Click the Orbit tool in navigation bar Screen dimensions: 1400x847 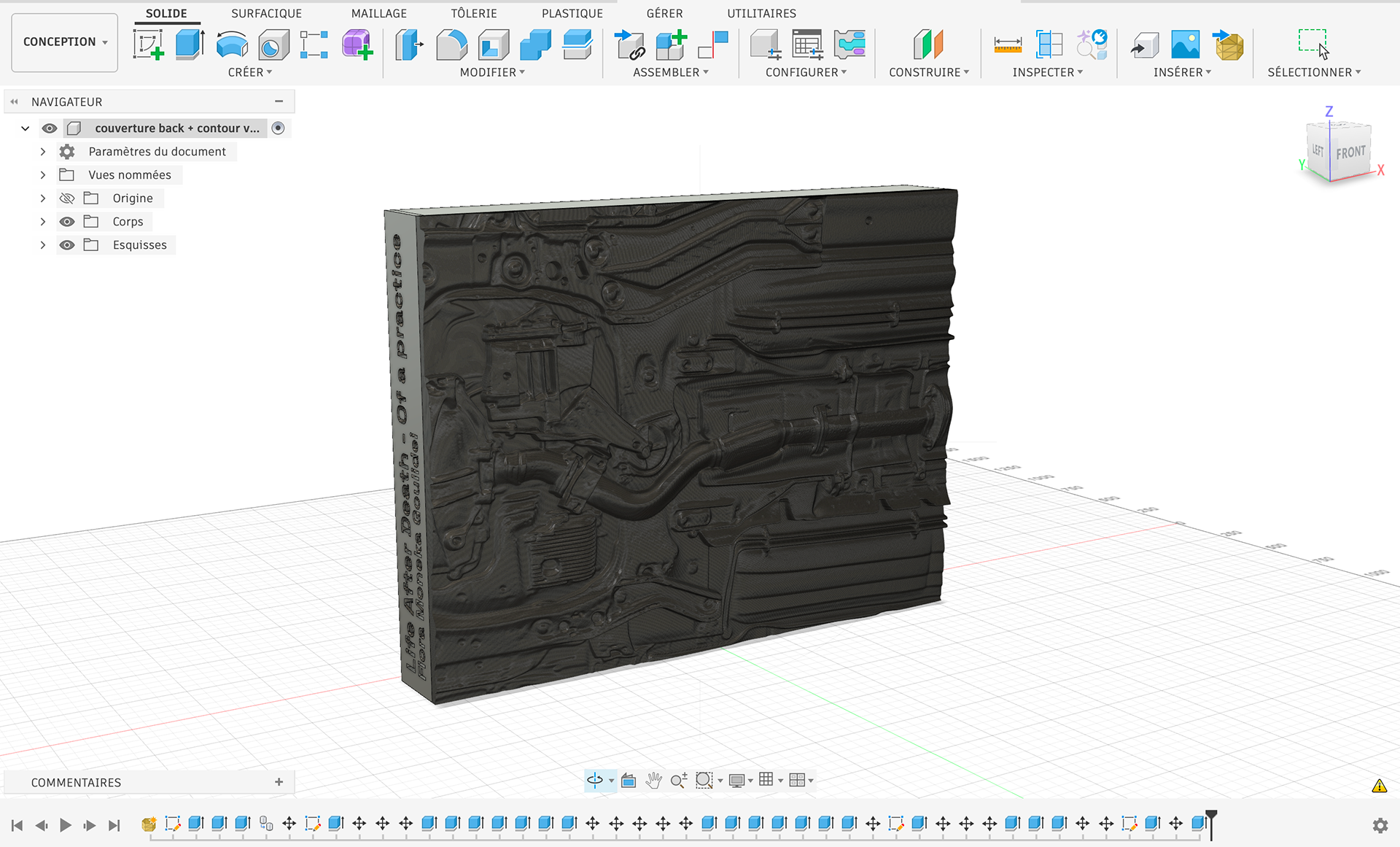(595, 781)
